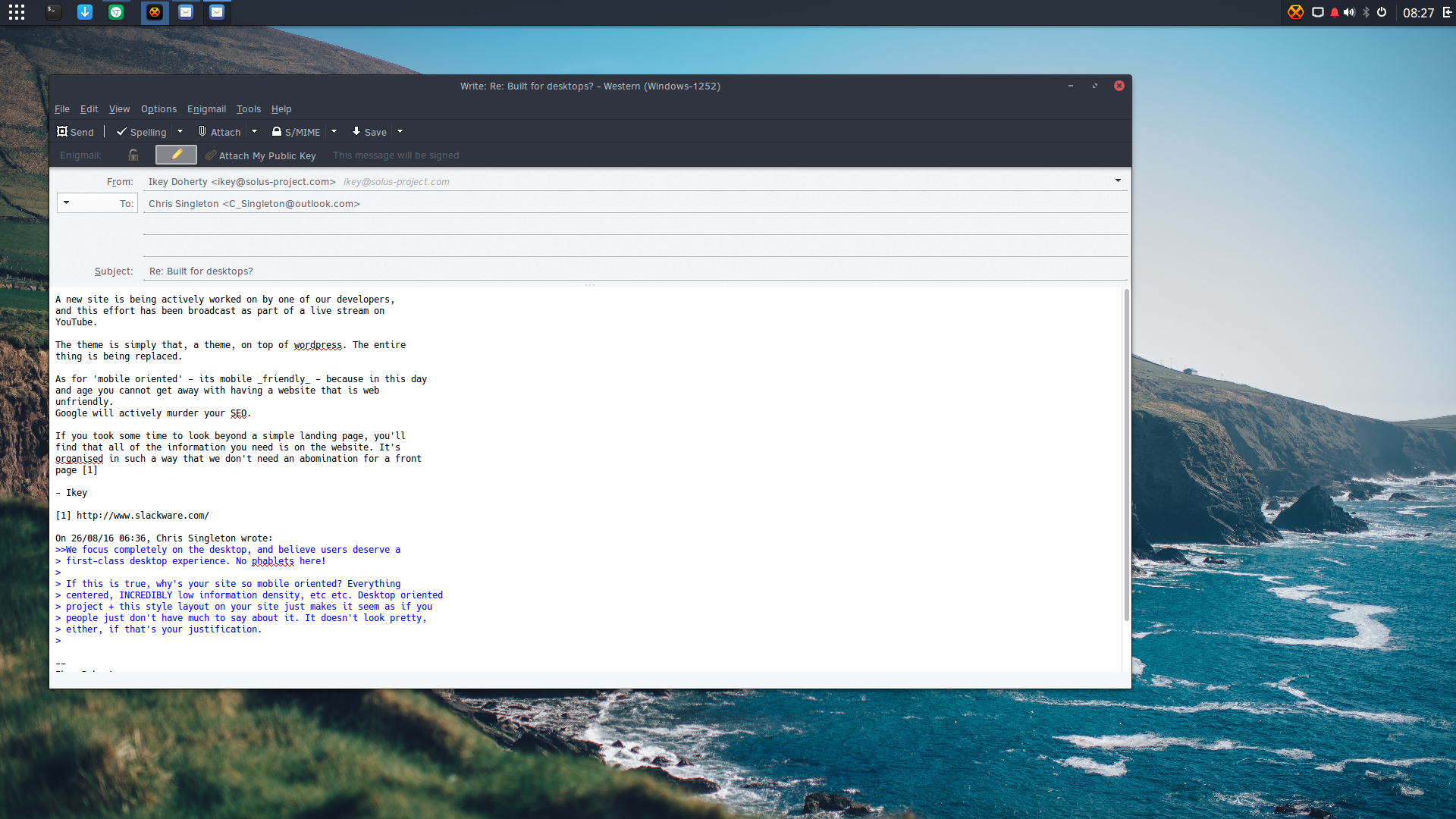The width and height of the screenshot is (1456, 819).
Task: Switch to the orange HexChat panel icon
Action: pos(155,12)
